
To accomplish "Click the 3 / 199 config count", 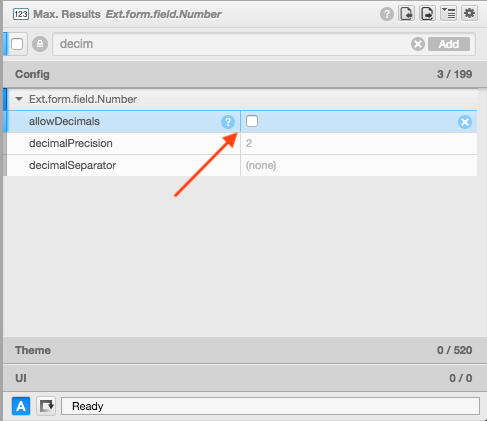I will click(454, 74).
